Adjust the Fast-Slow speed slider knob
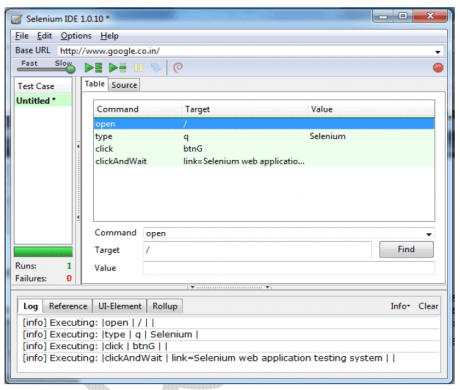Screen dimensions: 460x390 coord(70,69)
